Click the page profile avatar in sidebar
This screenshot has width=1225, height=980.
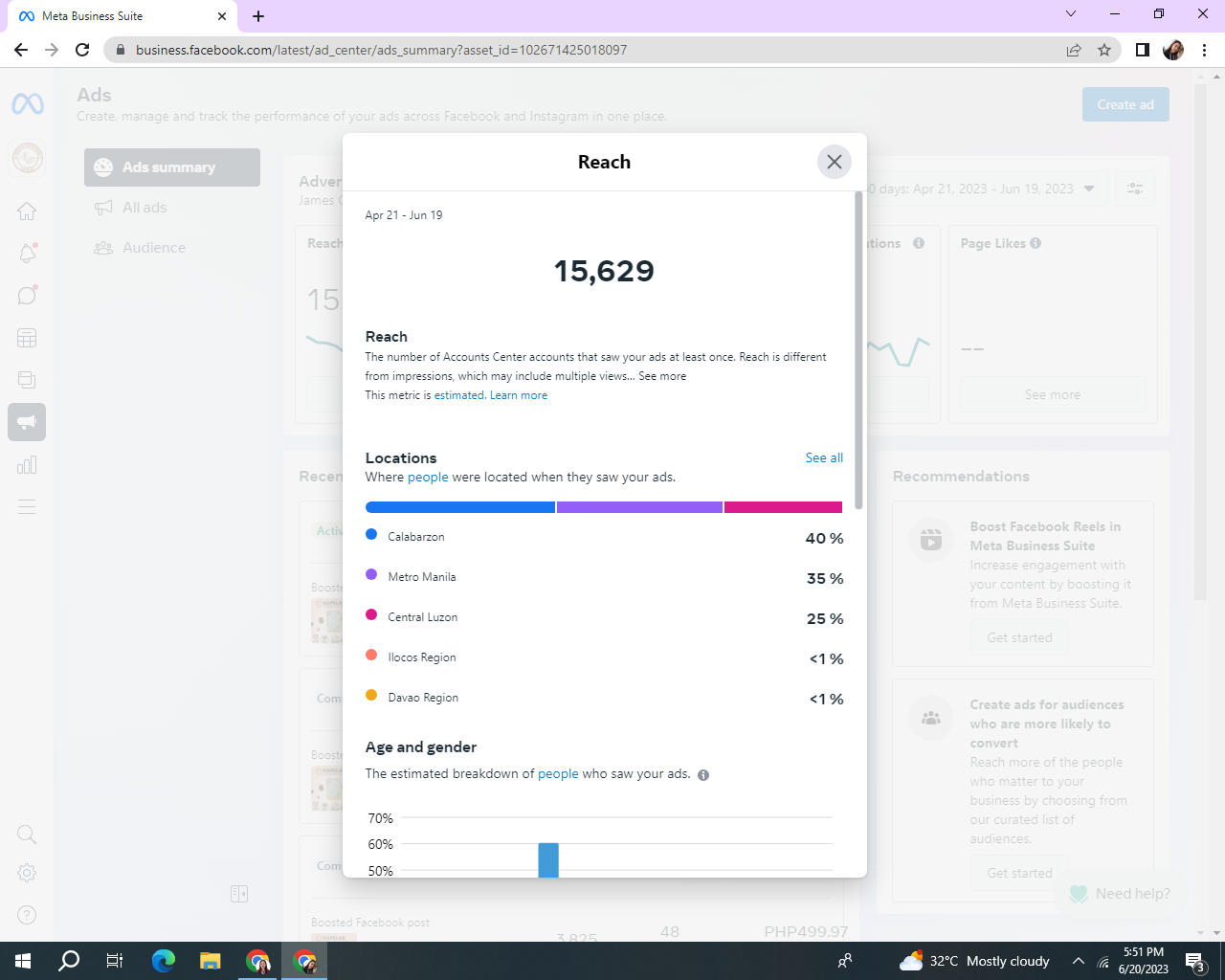pos(28,157)
